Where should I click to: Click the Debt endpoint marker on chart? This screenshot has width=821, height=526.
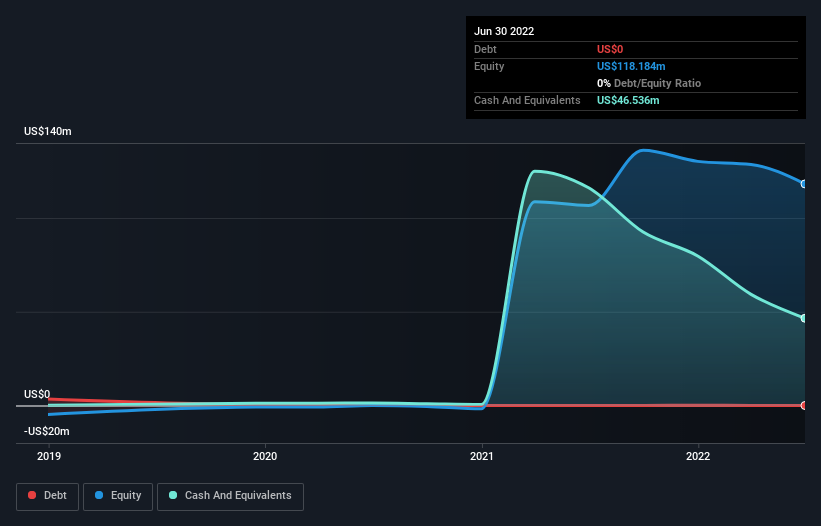804,405
